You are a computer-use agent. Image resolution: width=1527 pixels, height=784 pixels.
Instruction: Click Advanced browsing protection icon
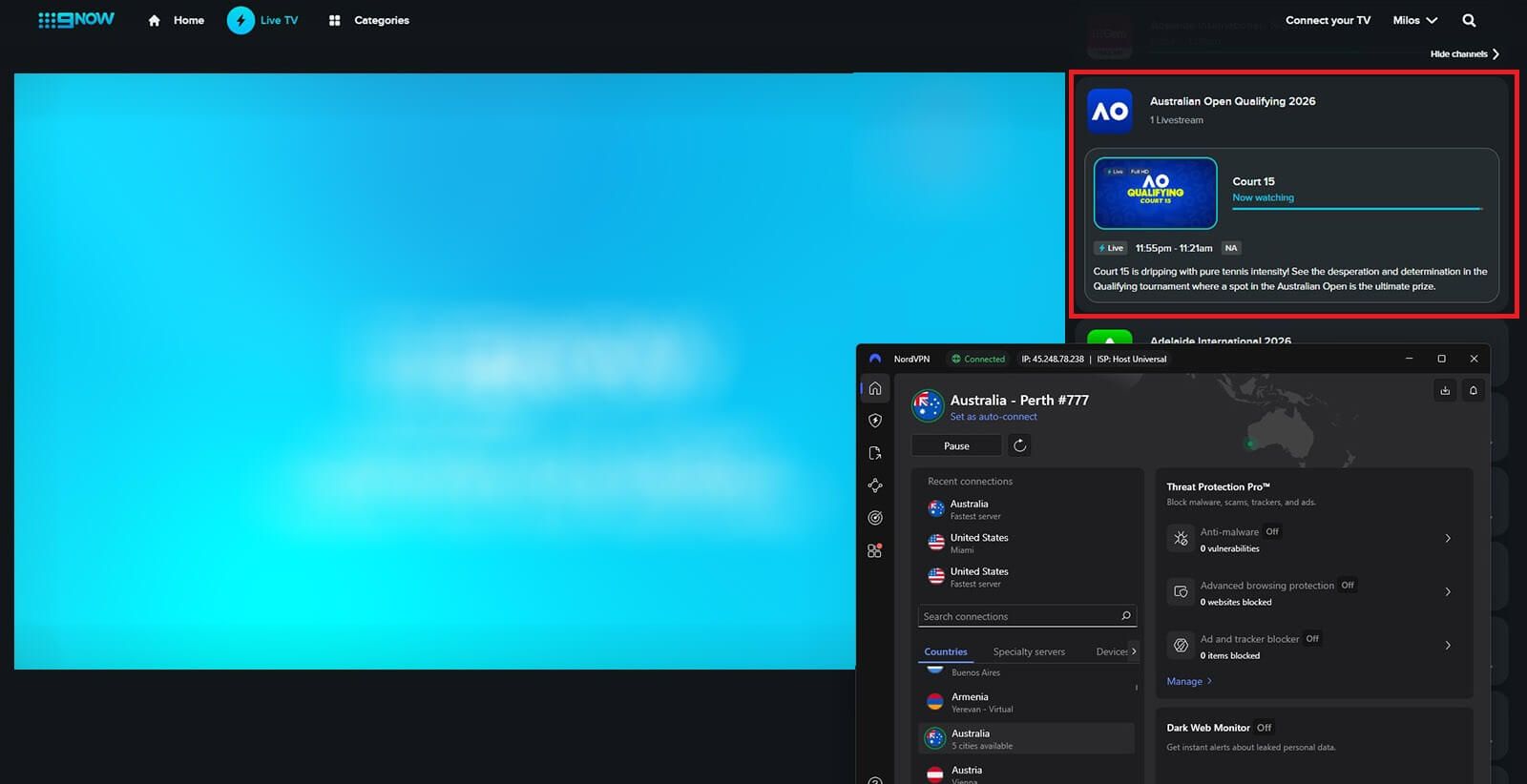click(x=1181, y=592)
